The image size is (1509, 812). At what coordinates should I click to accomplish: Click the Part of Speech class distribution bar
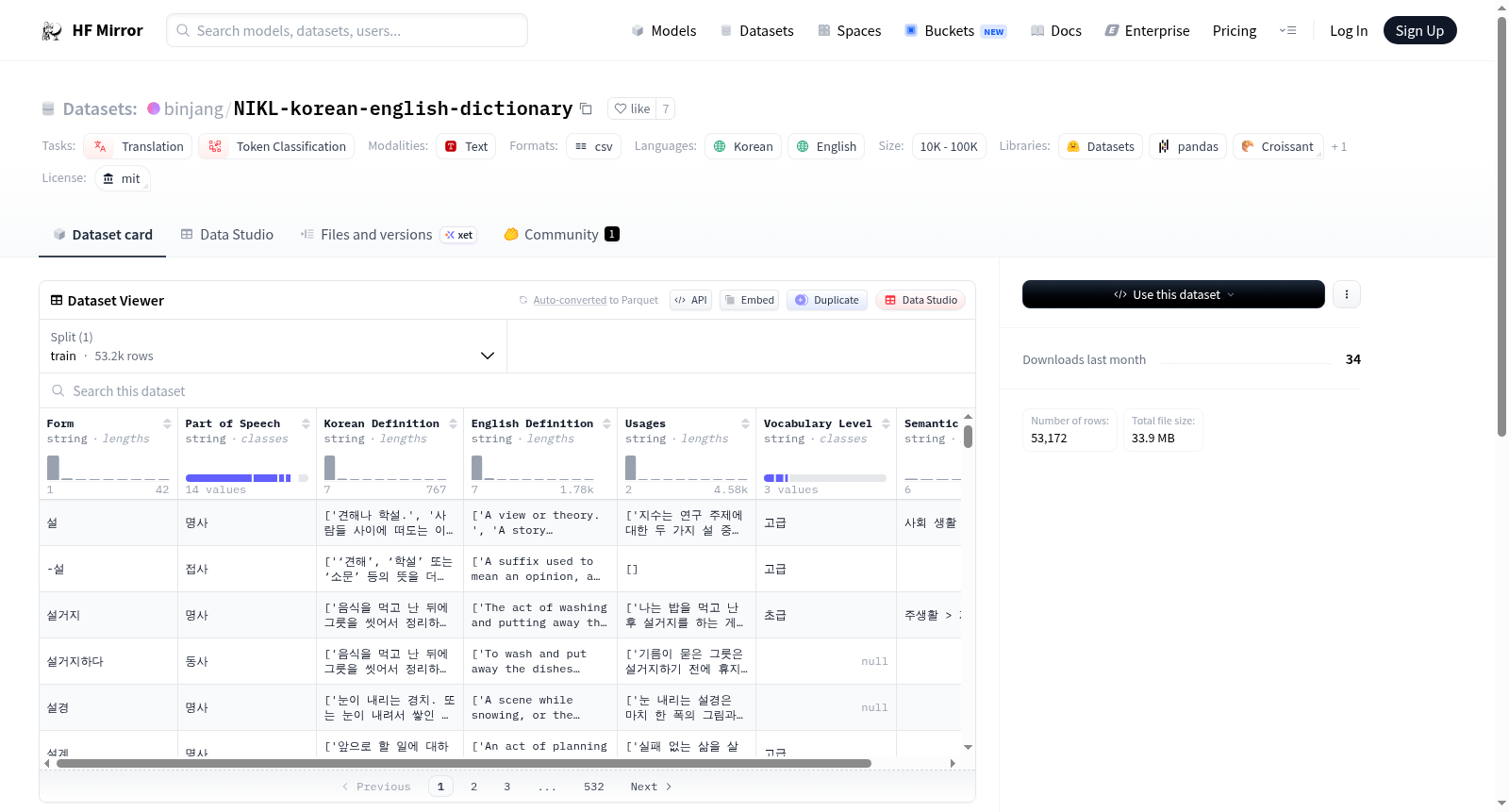(x=247, y=478)
